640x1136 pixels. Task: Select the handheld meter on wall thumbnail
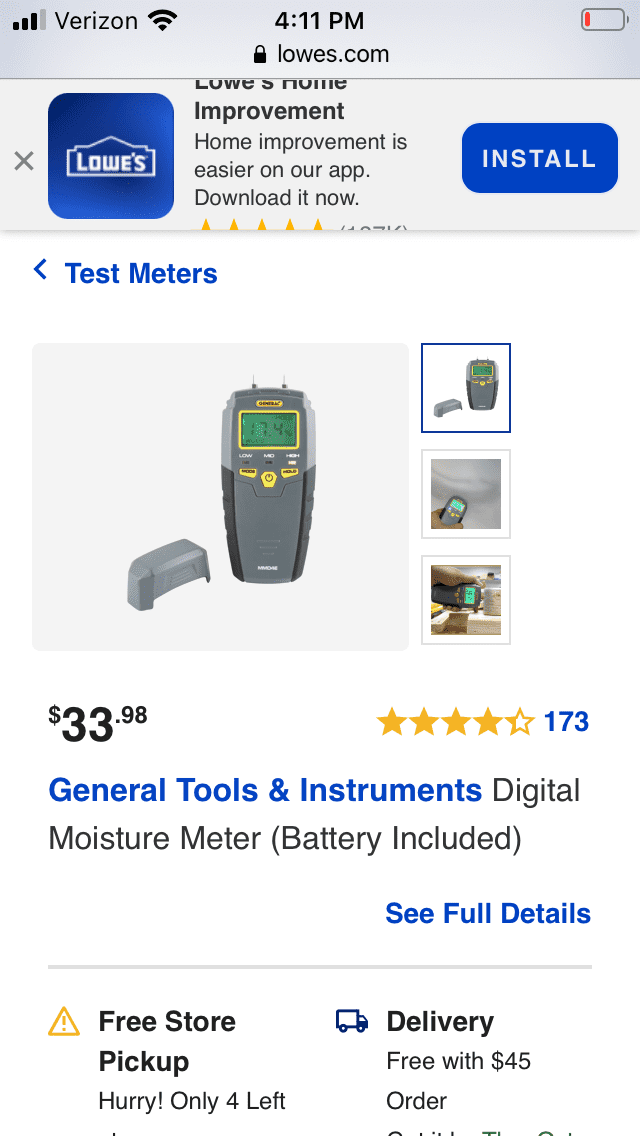(466, 494)
